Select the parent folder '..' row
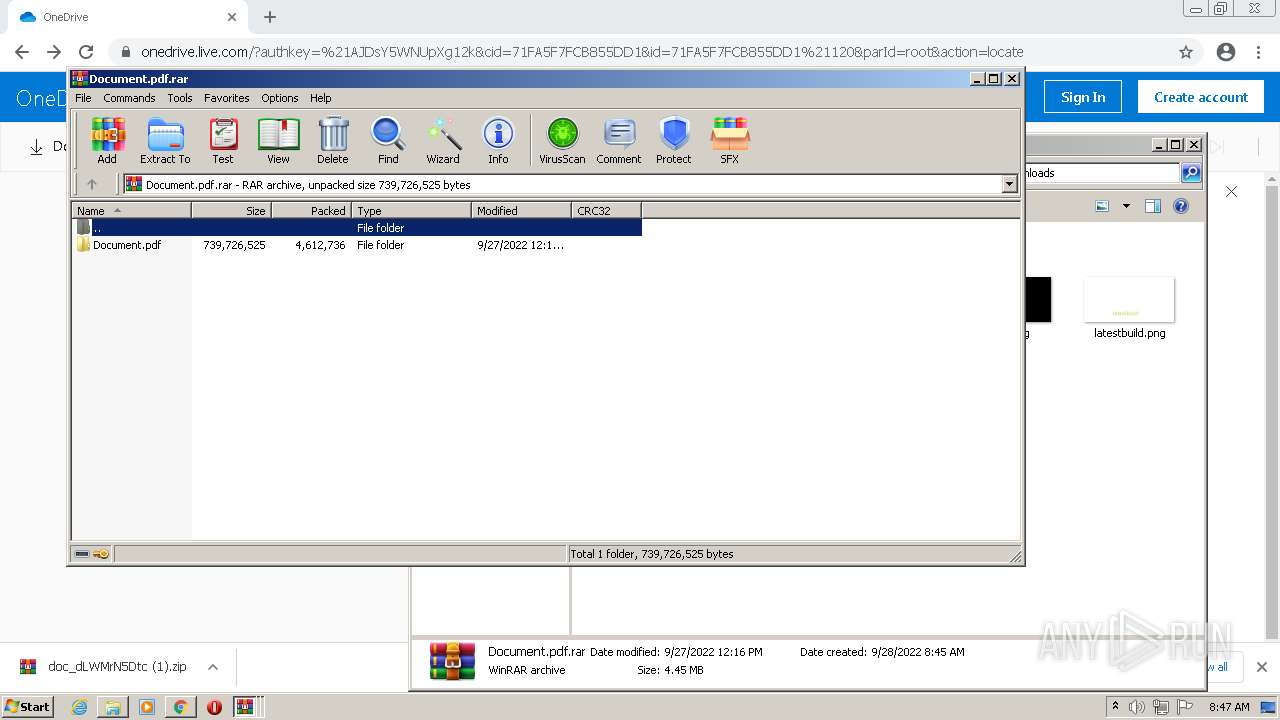1280x720 pixels. [x=357, y=228]
